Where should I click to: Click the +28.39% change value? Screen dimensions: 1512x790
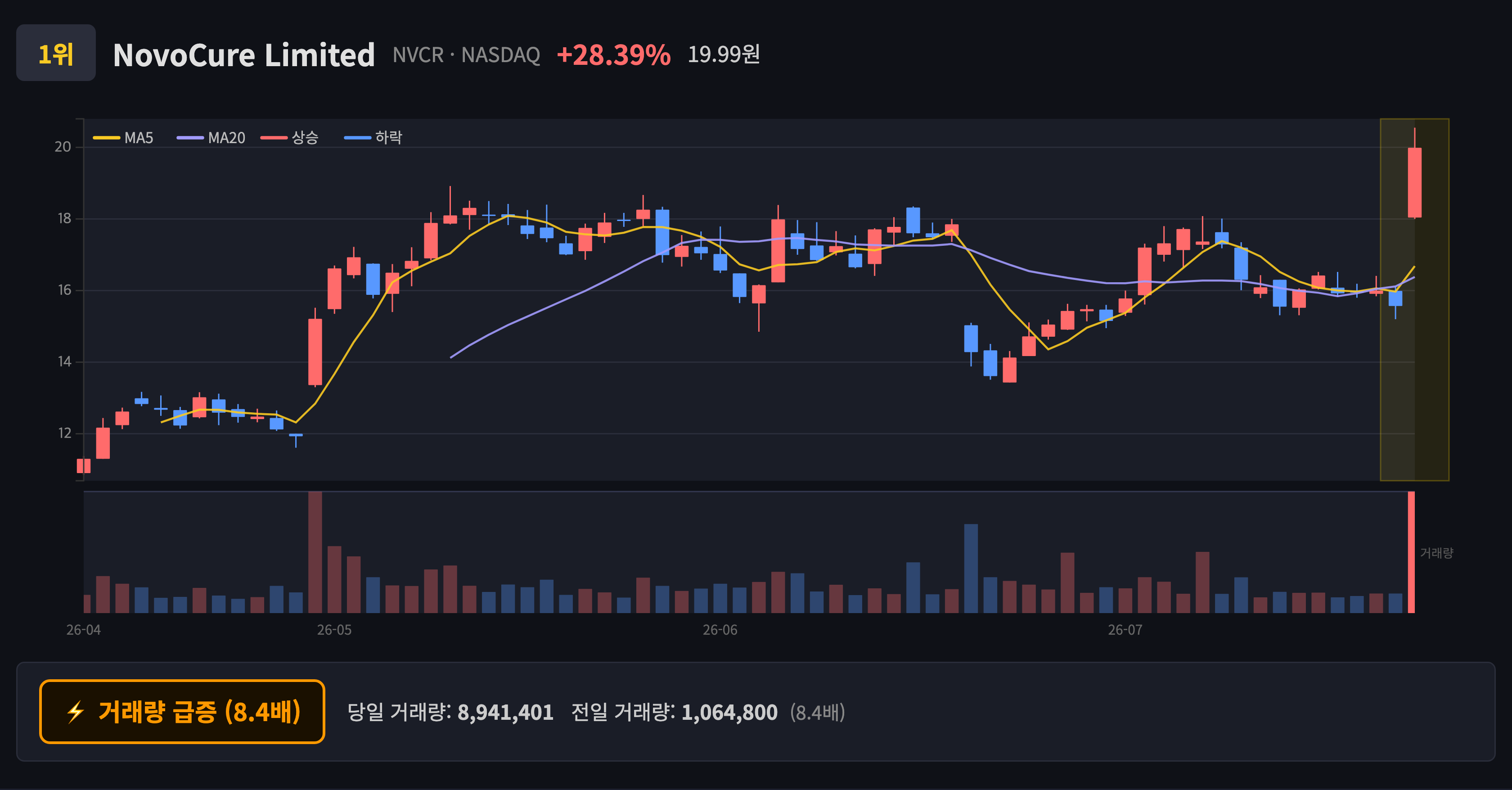click(613, 54)
